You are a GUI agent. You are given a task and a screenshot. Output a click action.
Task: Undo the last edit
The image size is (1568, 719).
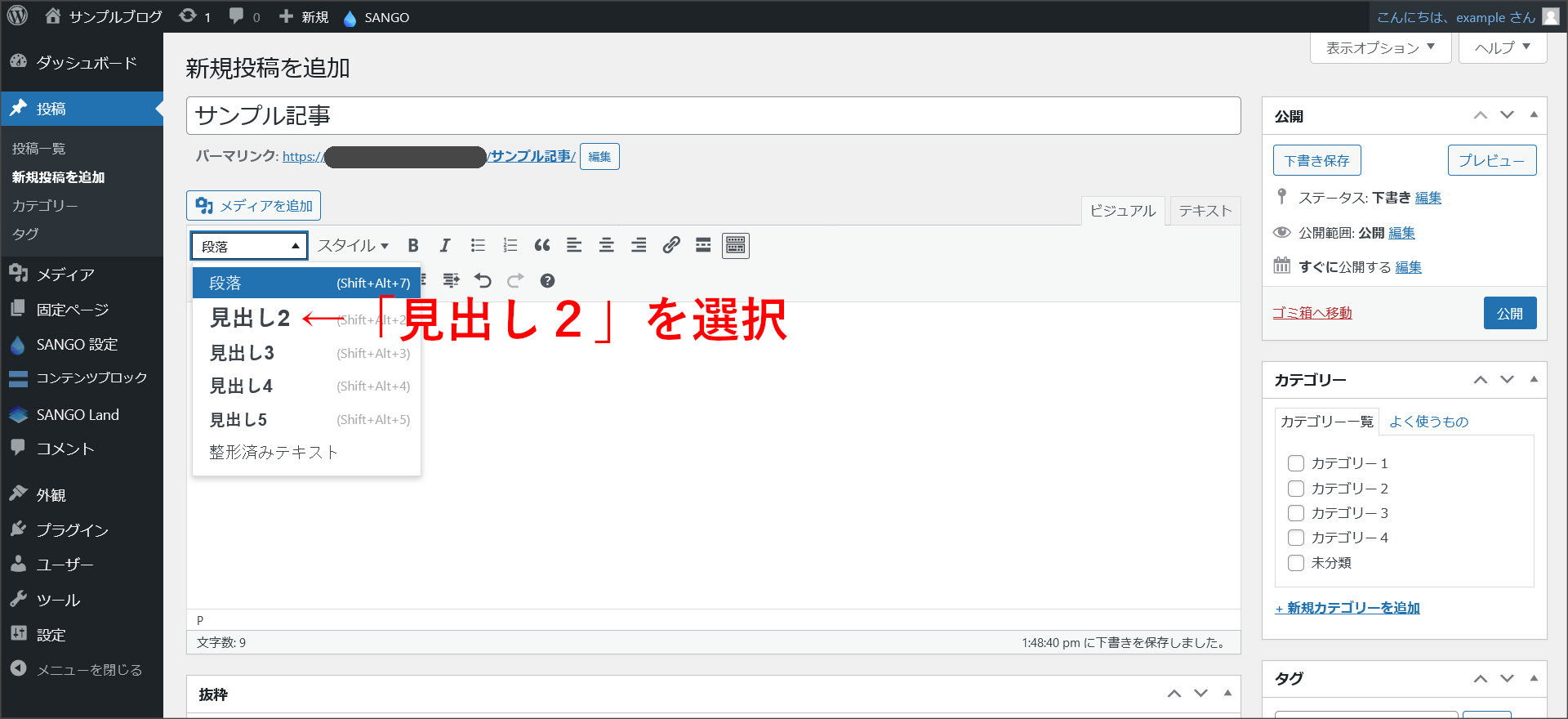tap(483, 281)
